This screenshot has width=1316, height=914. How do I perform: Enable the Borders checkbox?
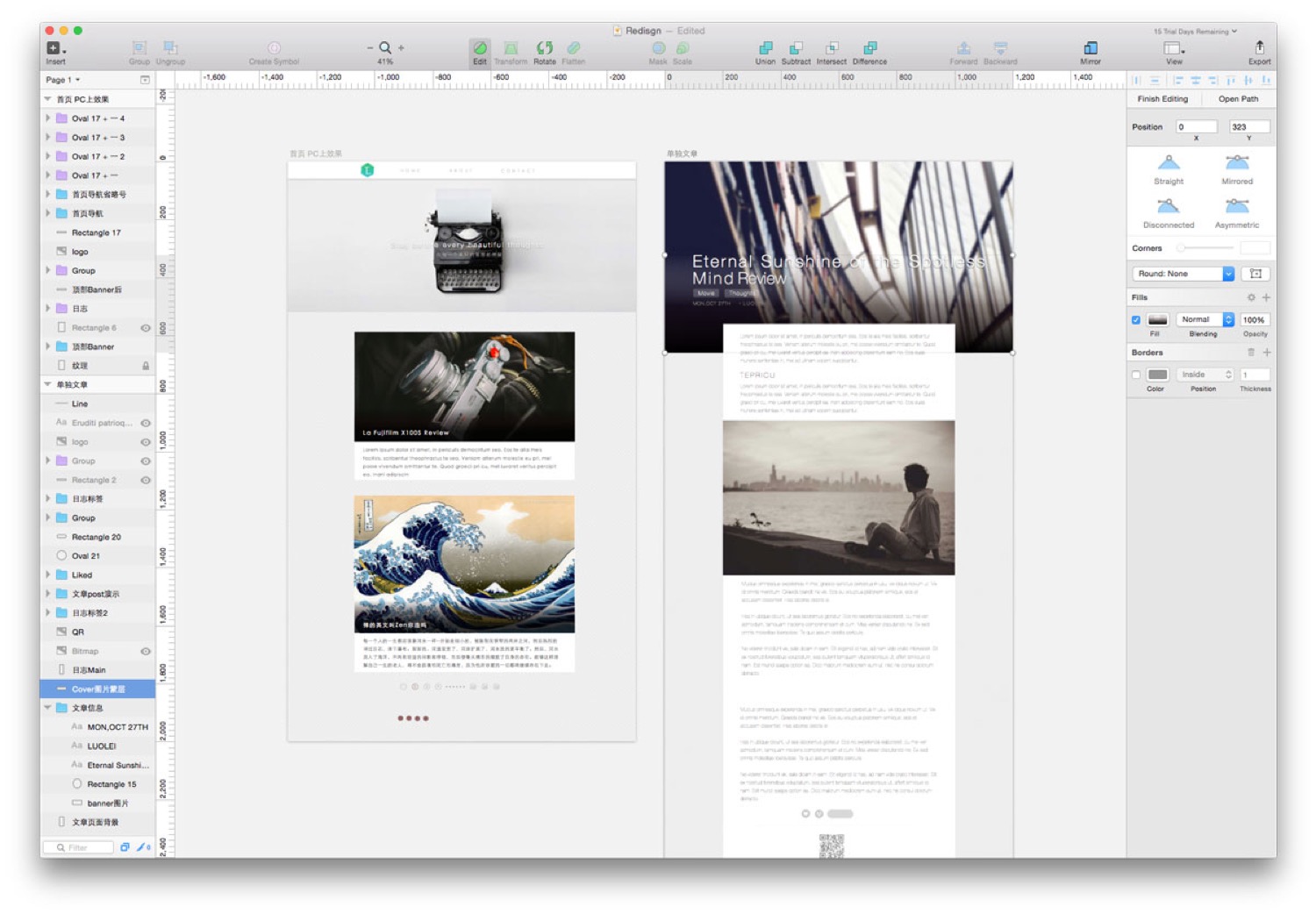pos(1136,375)
